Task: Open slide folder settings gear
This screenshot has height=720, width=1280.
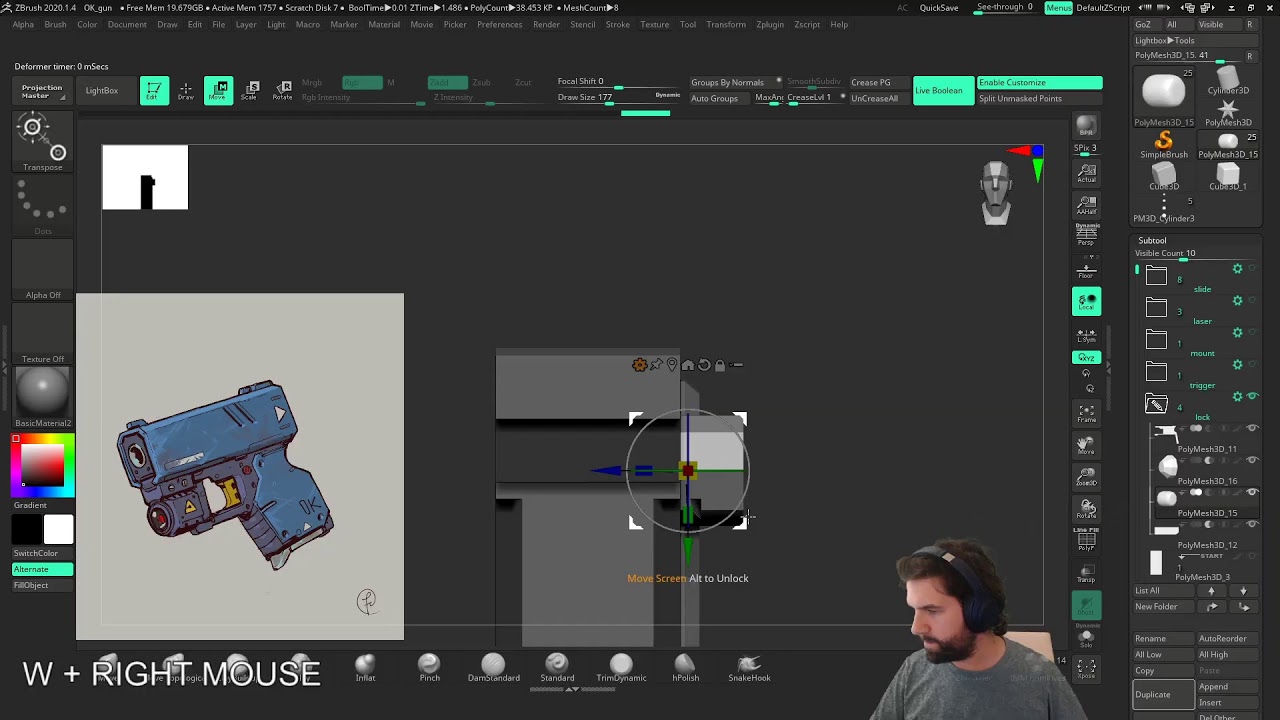Action: pos(1237,269)
